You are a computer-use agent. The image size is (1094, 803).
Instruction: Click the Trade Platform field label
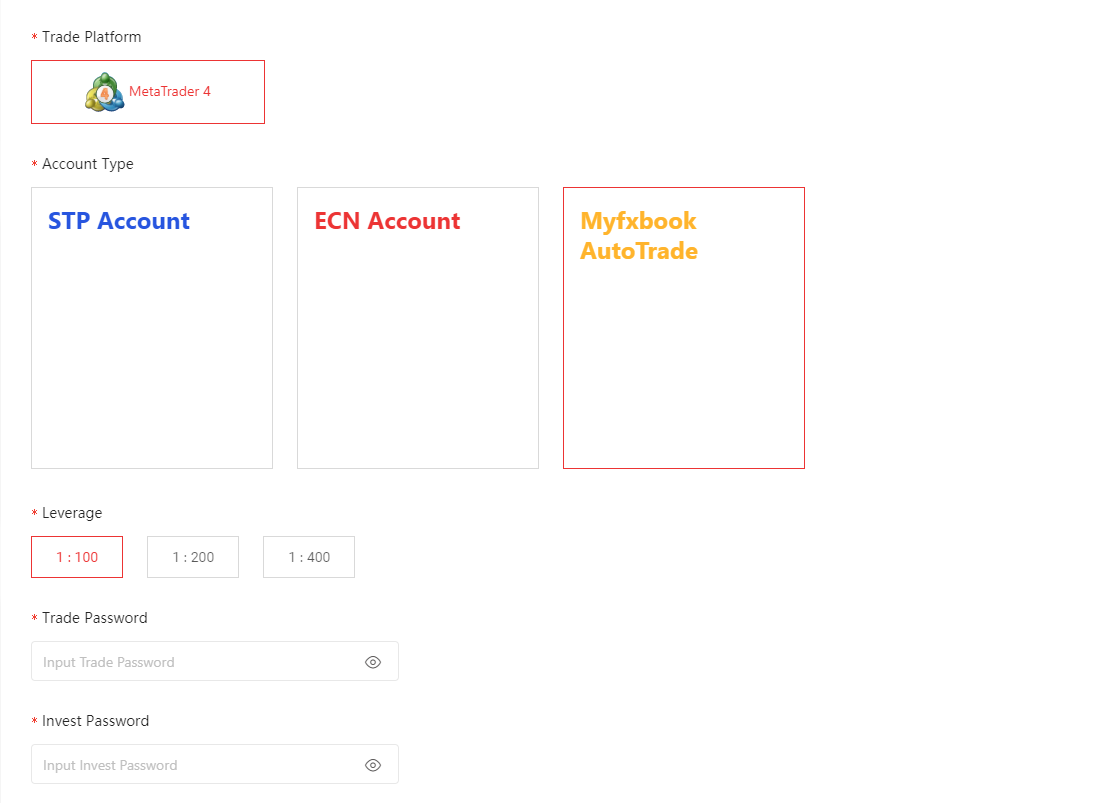[x=91, y=37]
